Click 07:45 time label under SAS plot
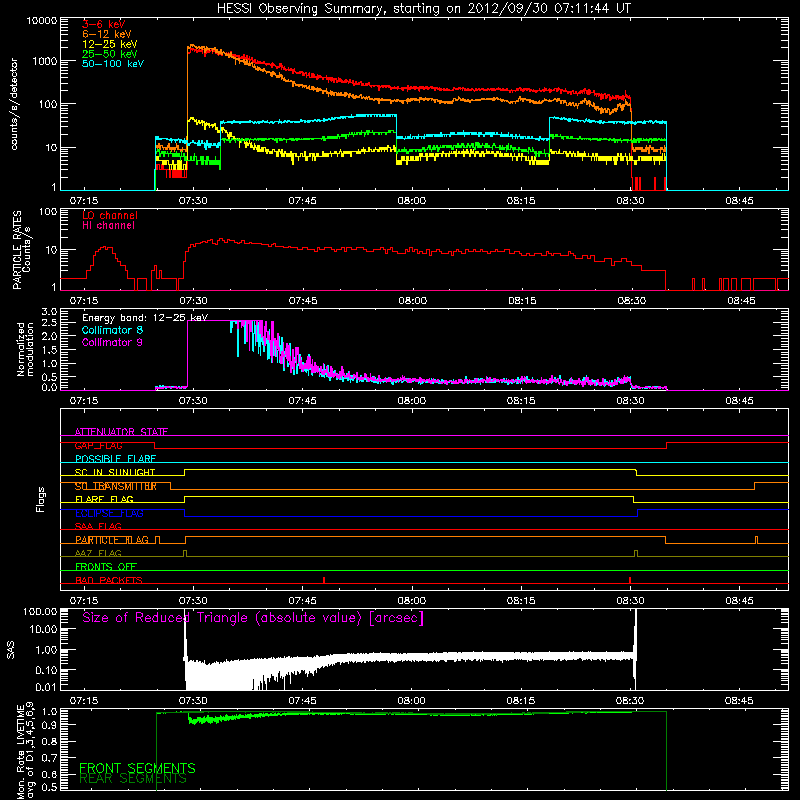Screen dimensions: 800x800 (x=303, y=701)
